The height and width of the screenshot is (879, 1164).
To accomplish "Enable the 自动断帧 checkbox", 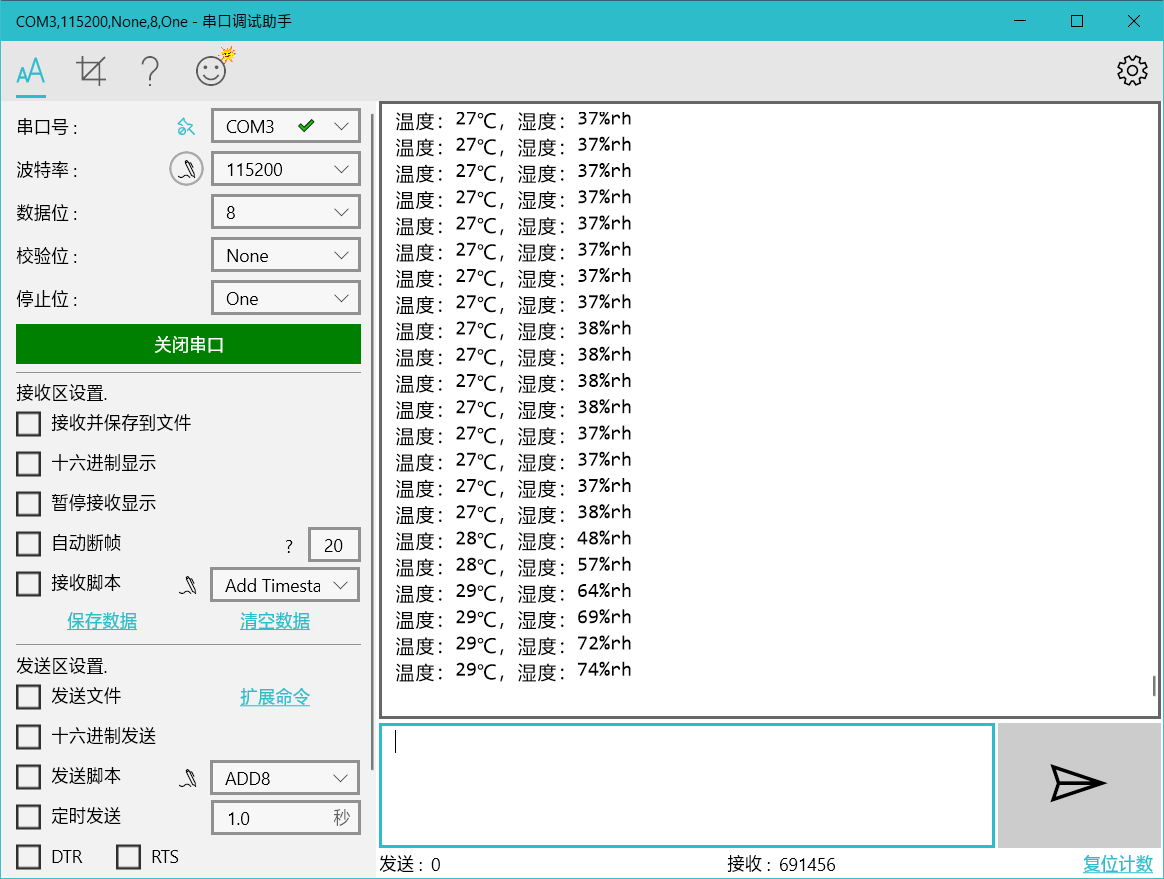I will point(28,544).
